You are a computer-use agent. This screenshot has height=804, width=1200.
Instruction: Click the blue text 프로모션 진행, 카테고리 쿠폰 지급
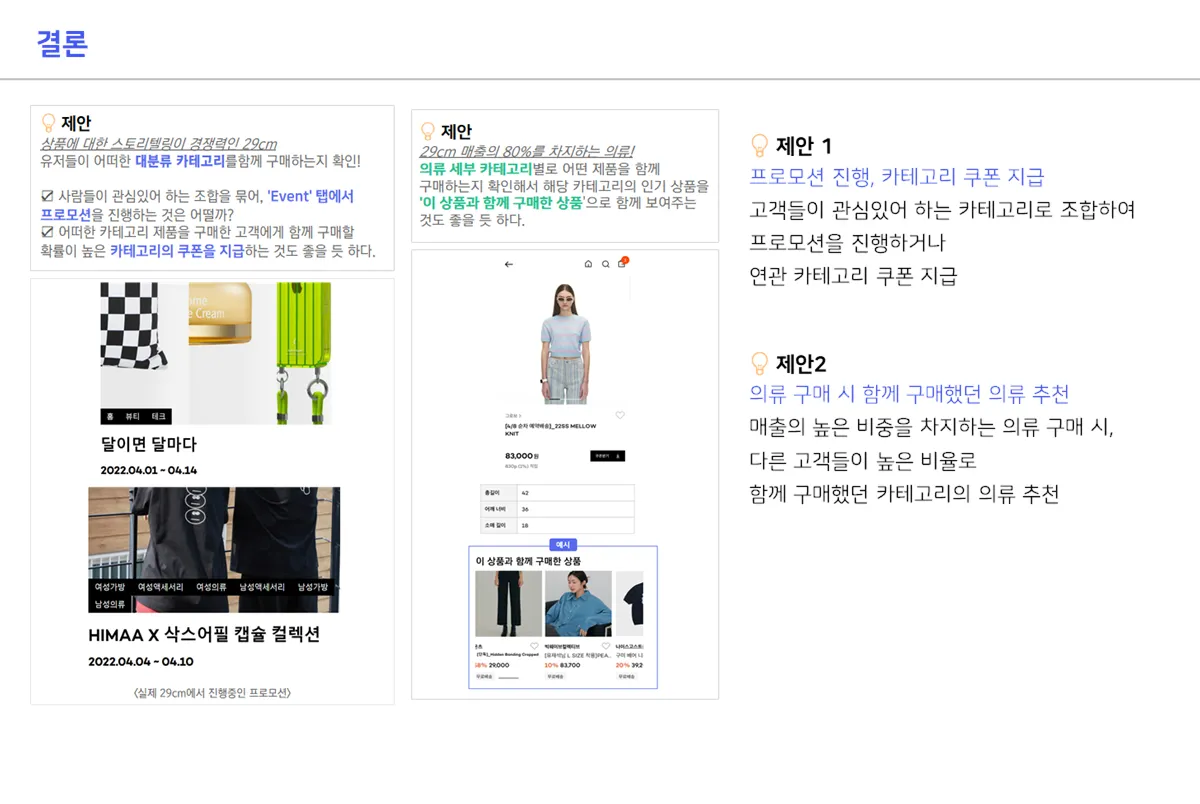[x=897, y=177]
